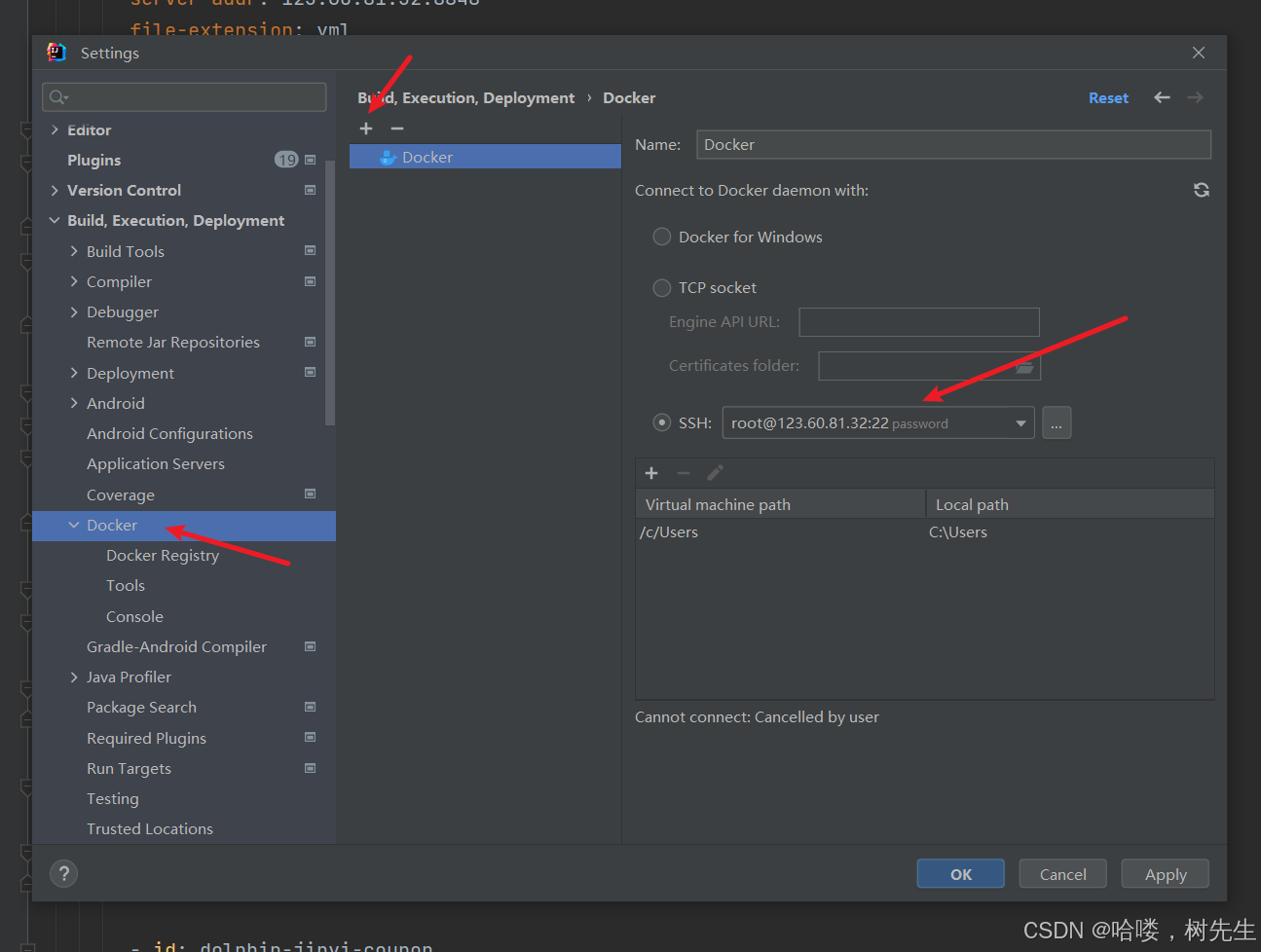Select the Docker entry in the list

[x=485, y=157]
